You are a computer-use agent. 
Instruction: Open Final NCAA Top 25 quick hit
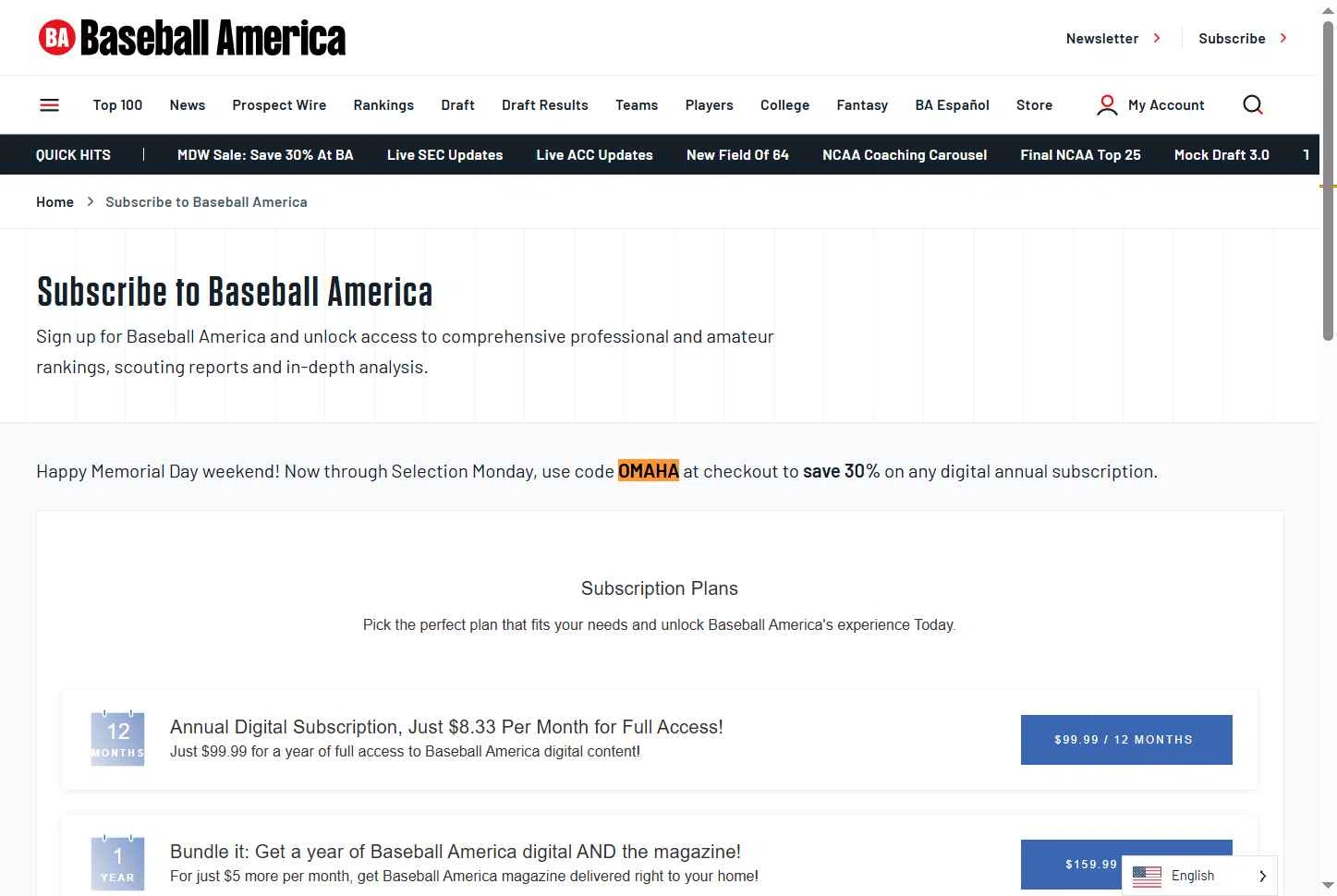click(x=1080, y=155)
